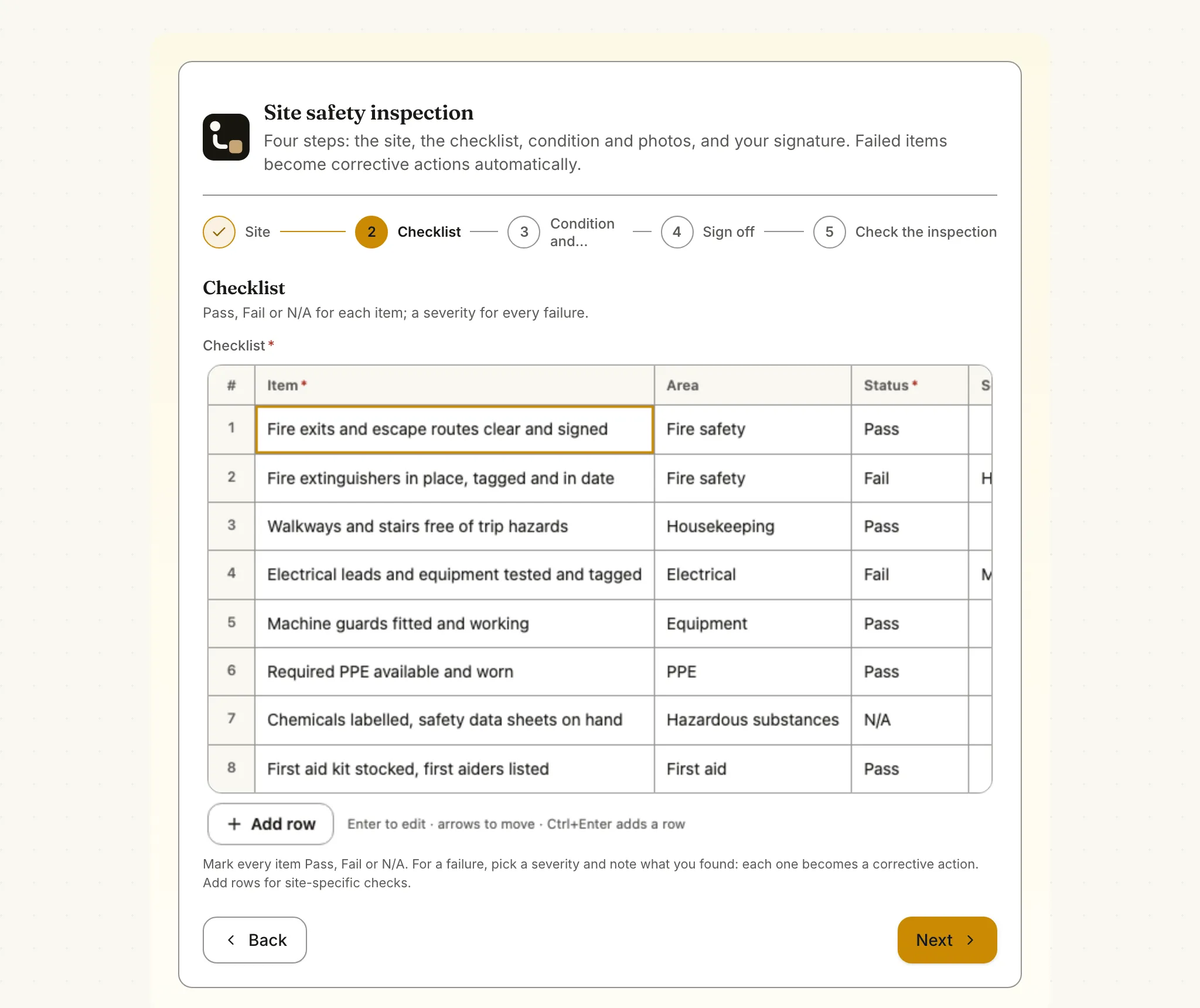Image resolution: width=1200 pixels, height=1008 pixels.
Task: Select cell 'Chemicals labelled, safety data sheets on hand'
Action: [455, 720]
